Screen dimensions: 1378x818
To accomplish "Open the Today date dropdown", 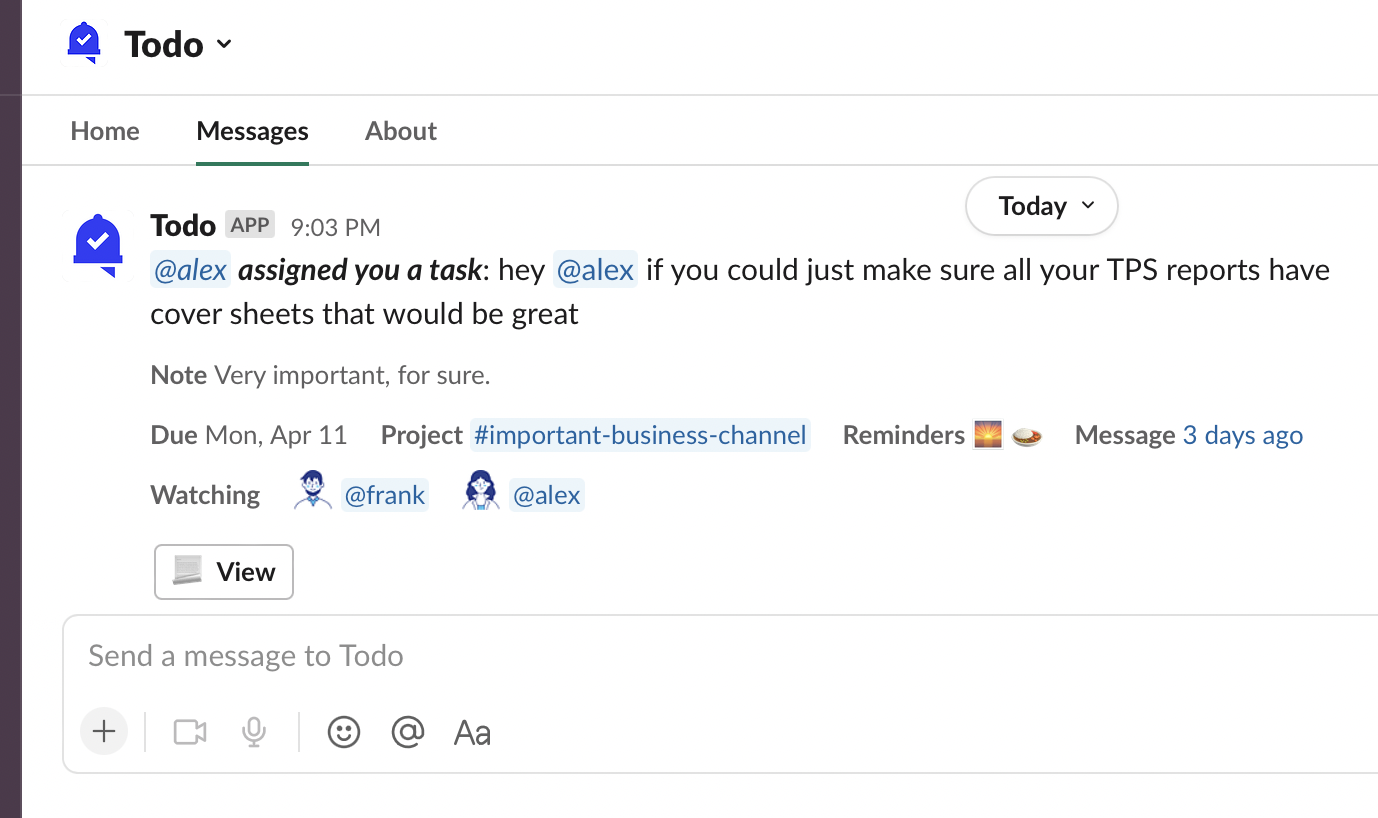I will (x=1041, y=206).
